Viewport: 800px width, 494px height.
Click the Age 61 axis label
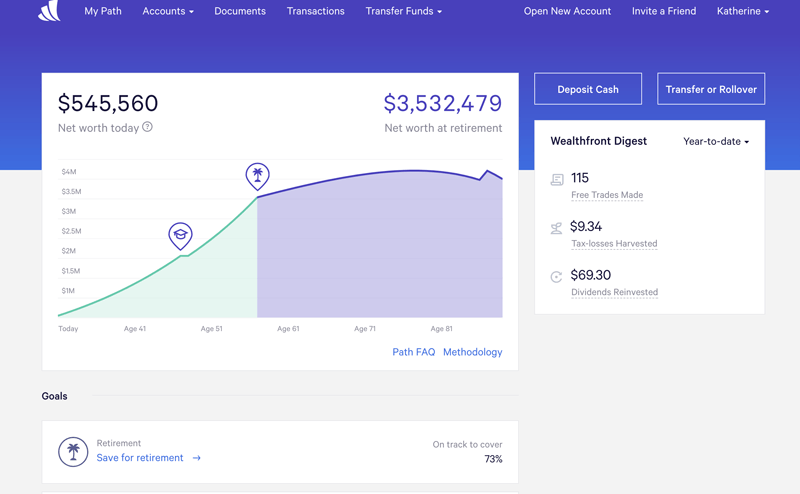[288, 329]
